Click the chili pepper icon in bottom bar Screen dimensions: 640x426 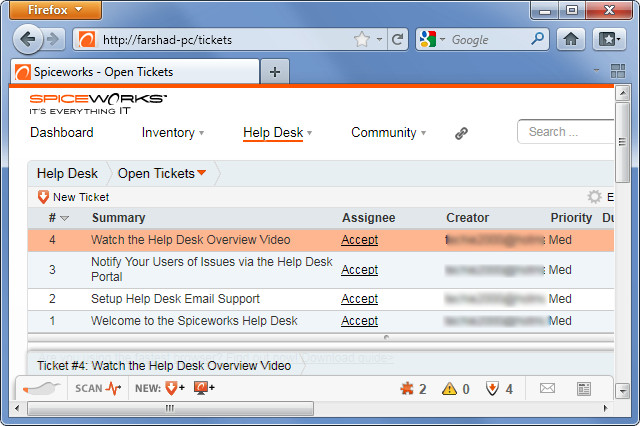(42, 388)
